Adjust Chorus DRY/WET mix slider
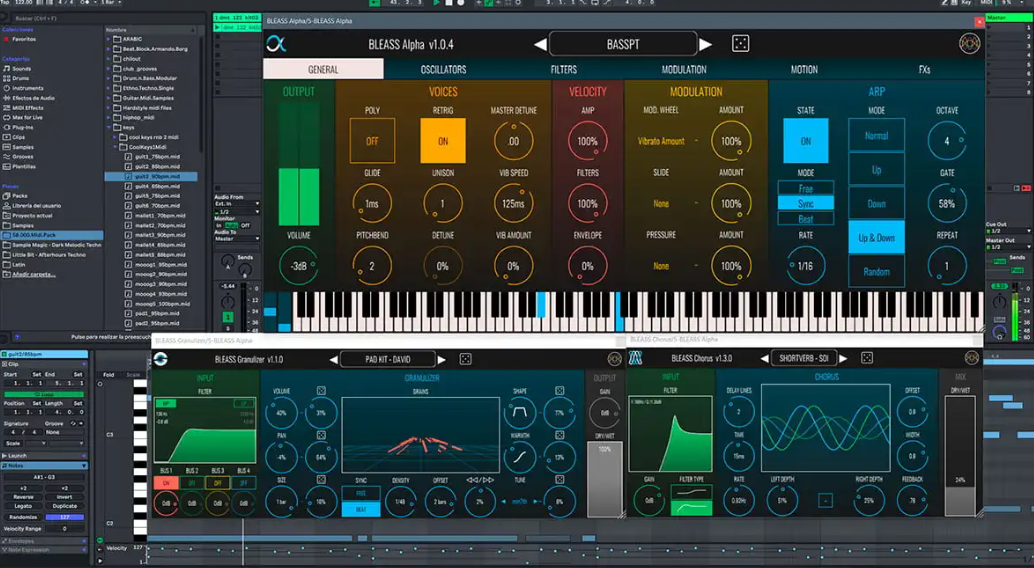The image size is (1034, 568). 959,455
